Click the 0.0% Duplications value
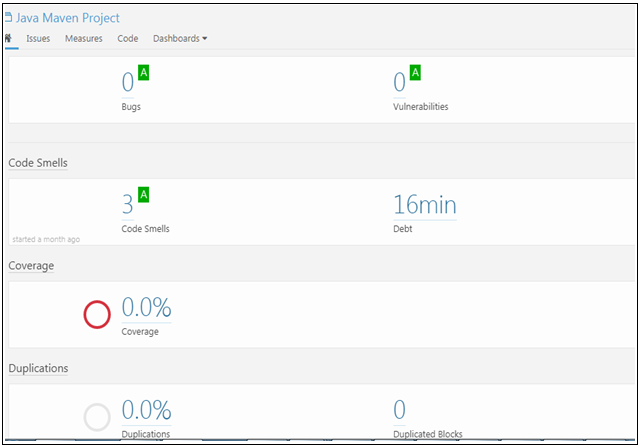The height and width of the screenshot is (448, 641). coord(146,410)
